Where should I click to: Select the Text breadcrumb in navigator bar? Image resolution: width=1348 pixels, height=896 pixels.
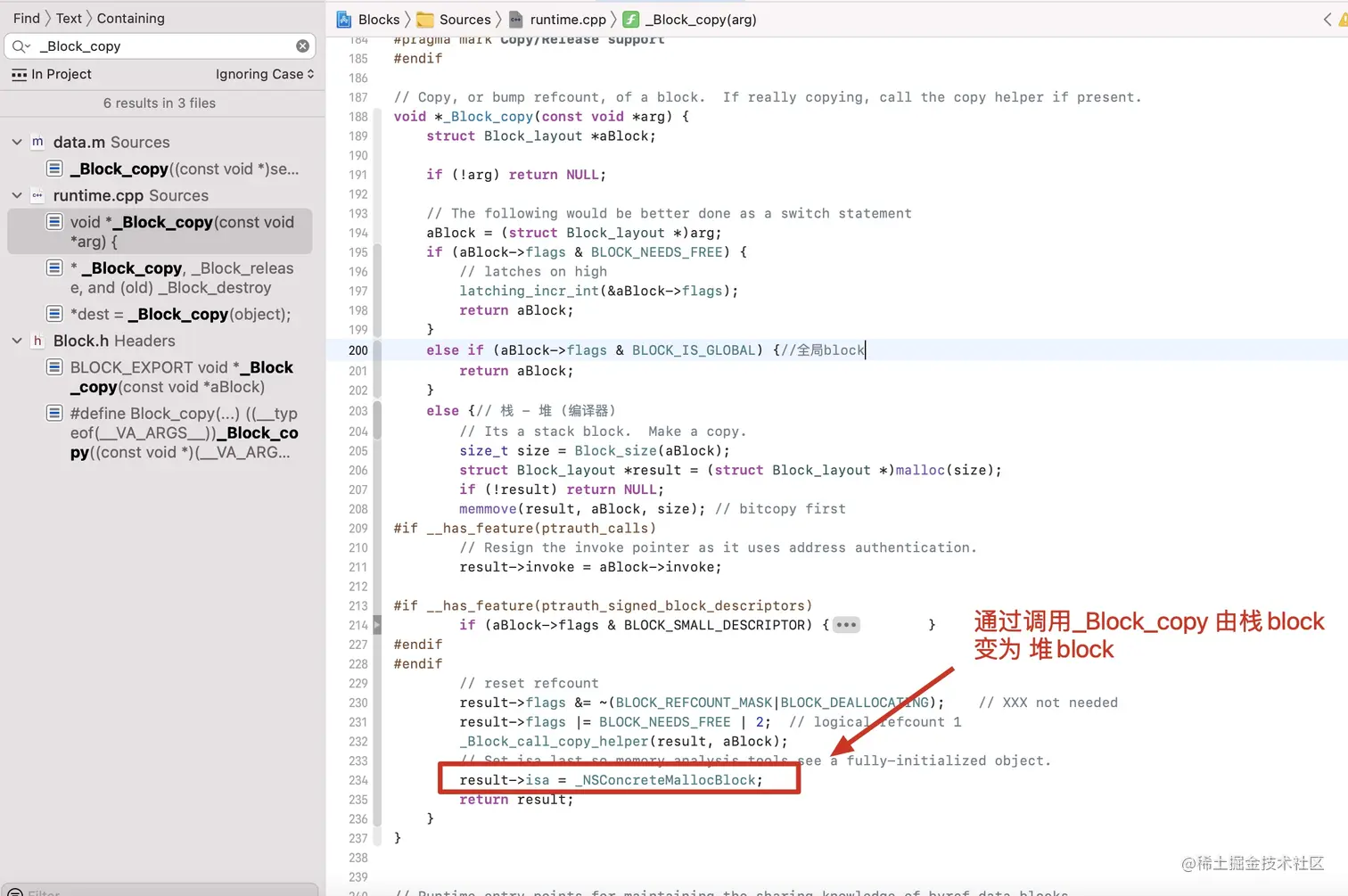tap(68, 18)
